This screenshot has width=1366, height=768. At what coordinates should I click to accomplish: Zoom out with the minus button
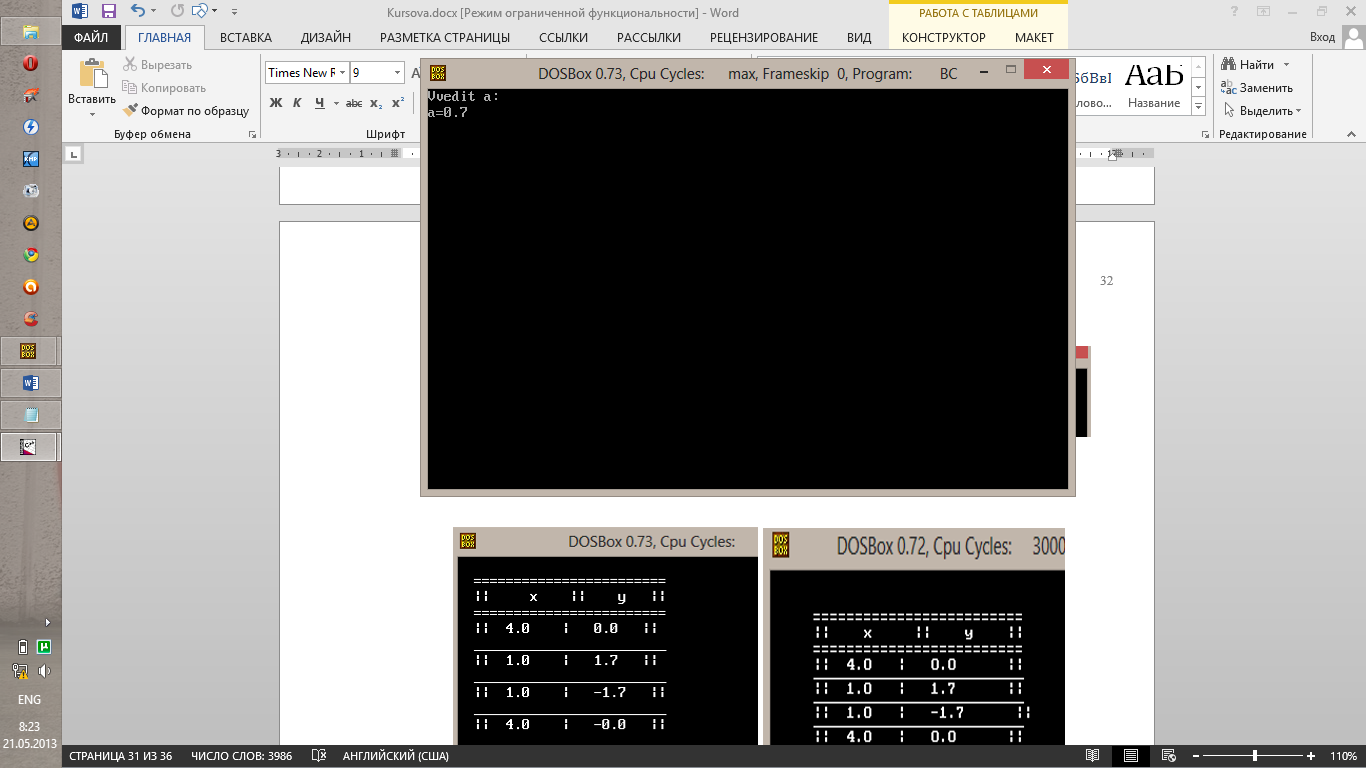(1195, 756)
